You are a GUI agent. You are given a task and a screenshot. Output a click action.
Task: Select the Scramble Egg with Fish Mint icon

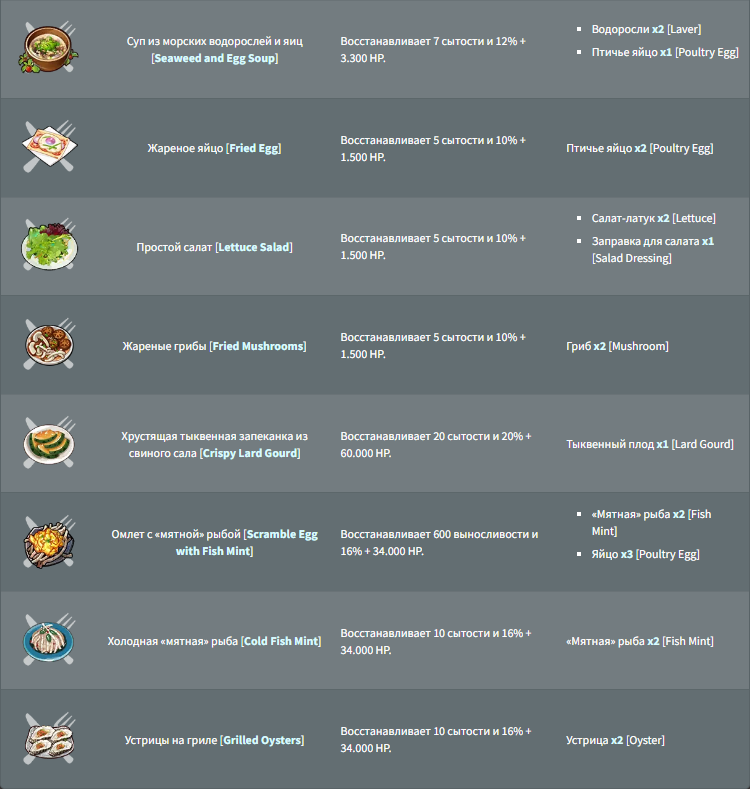pos(49,542)
